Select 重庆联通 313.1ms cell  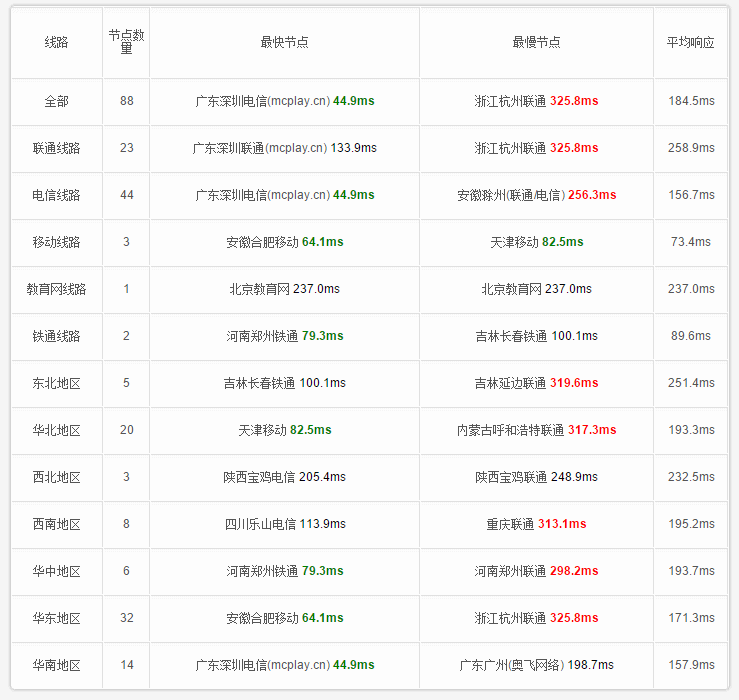pos(536,524)
